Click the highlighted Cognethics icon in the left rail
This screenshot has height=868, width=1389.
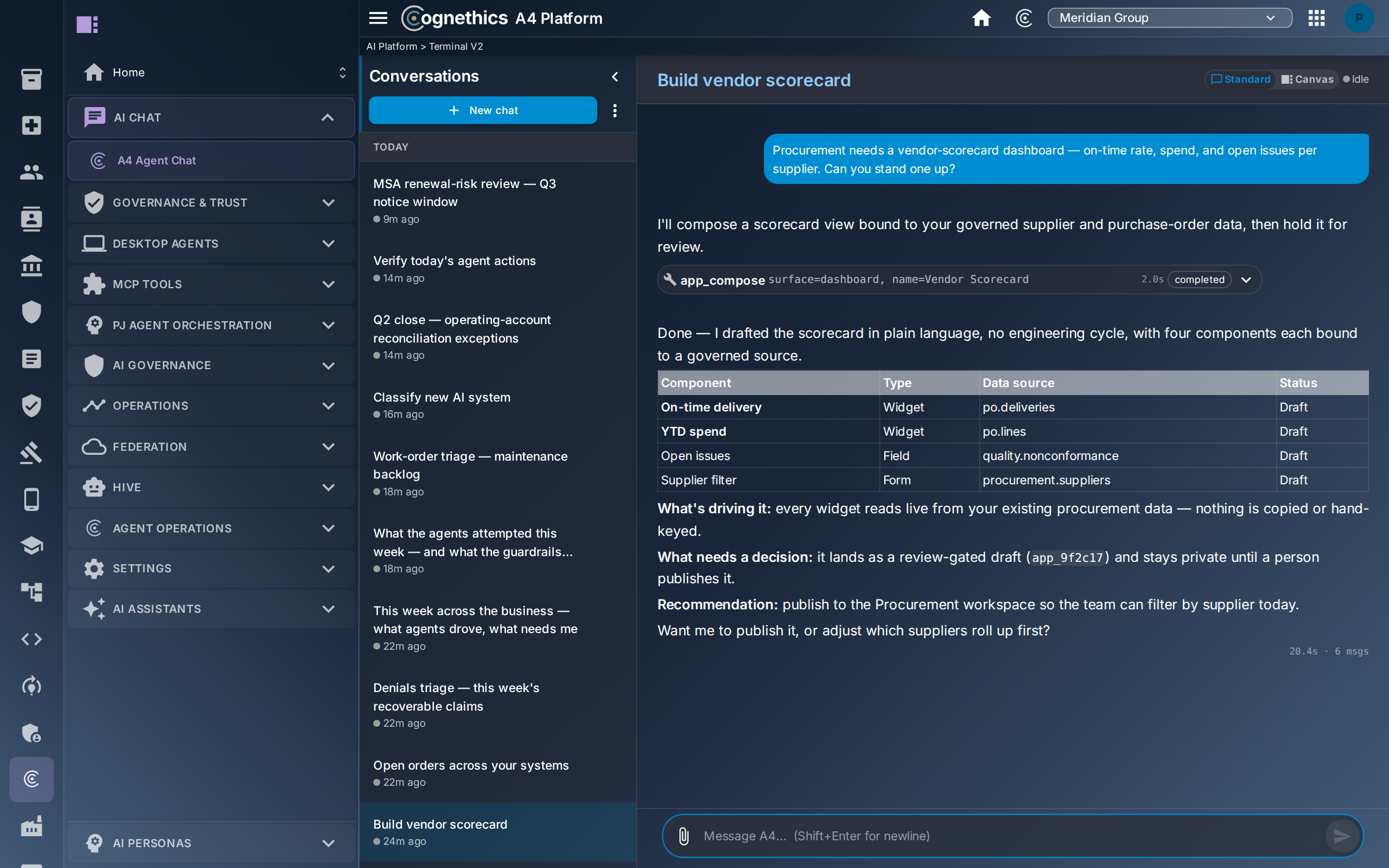point(31,779)
